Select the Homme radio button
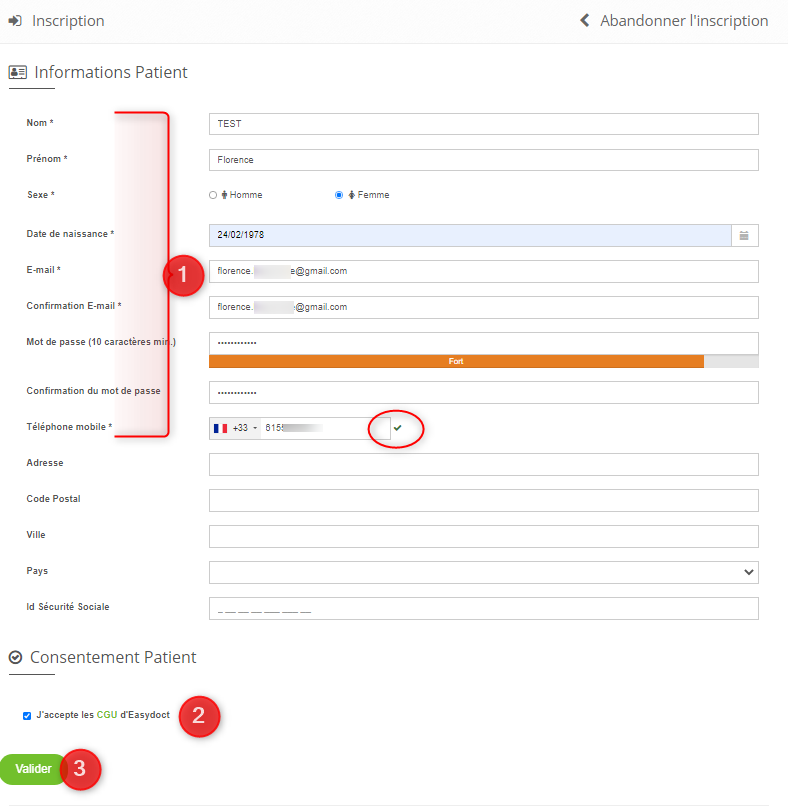This screenshot has width=788, height=808. click(x=213, y=195)
